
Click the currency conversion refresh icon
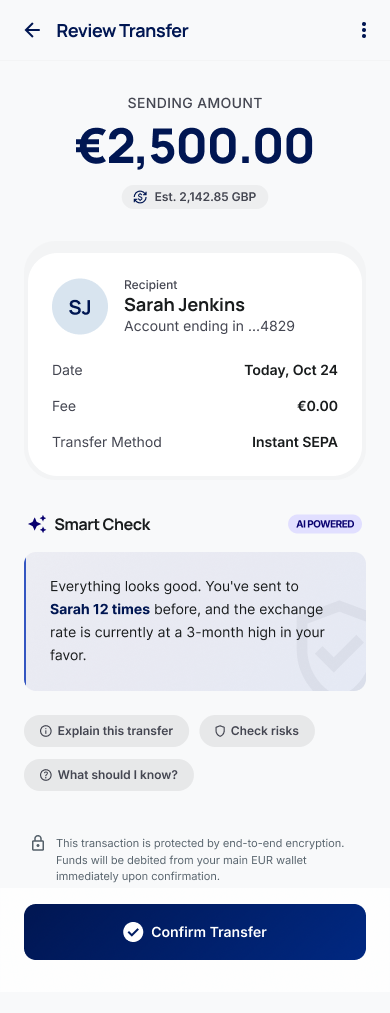[x=140, y=197]
